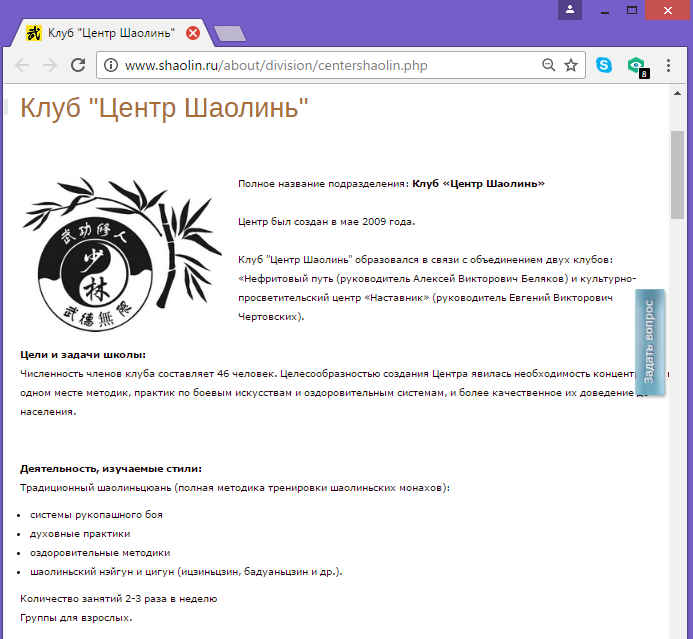Click the Задать вопрос side button
The image size is (693, 639).
pyautogui.click(x=650, y=342)
